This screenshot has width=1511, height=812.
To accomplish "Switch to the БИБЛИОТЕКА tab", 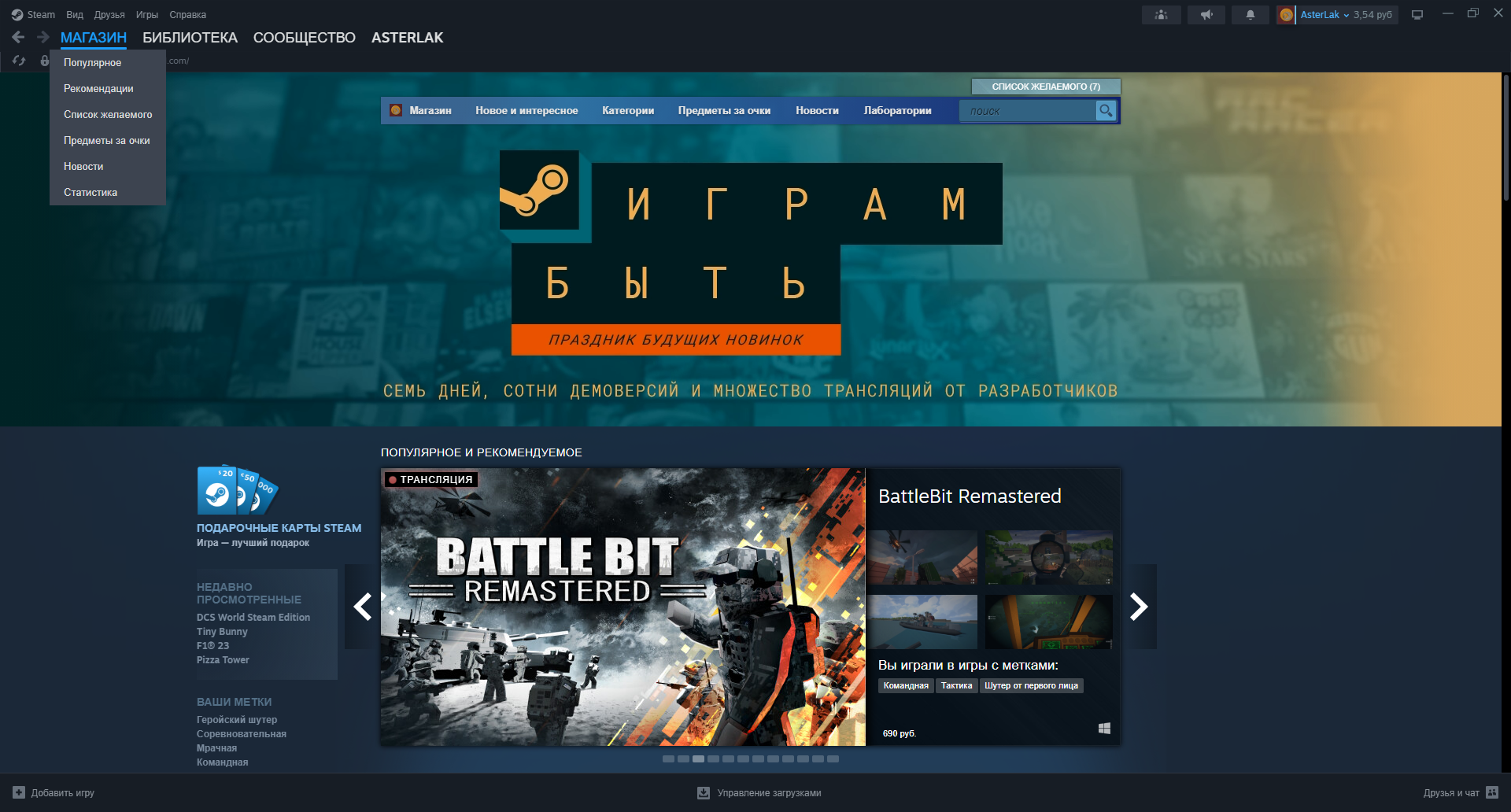I will pyautogui.click(x=190, y=38).
